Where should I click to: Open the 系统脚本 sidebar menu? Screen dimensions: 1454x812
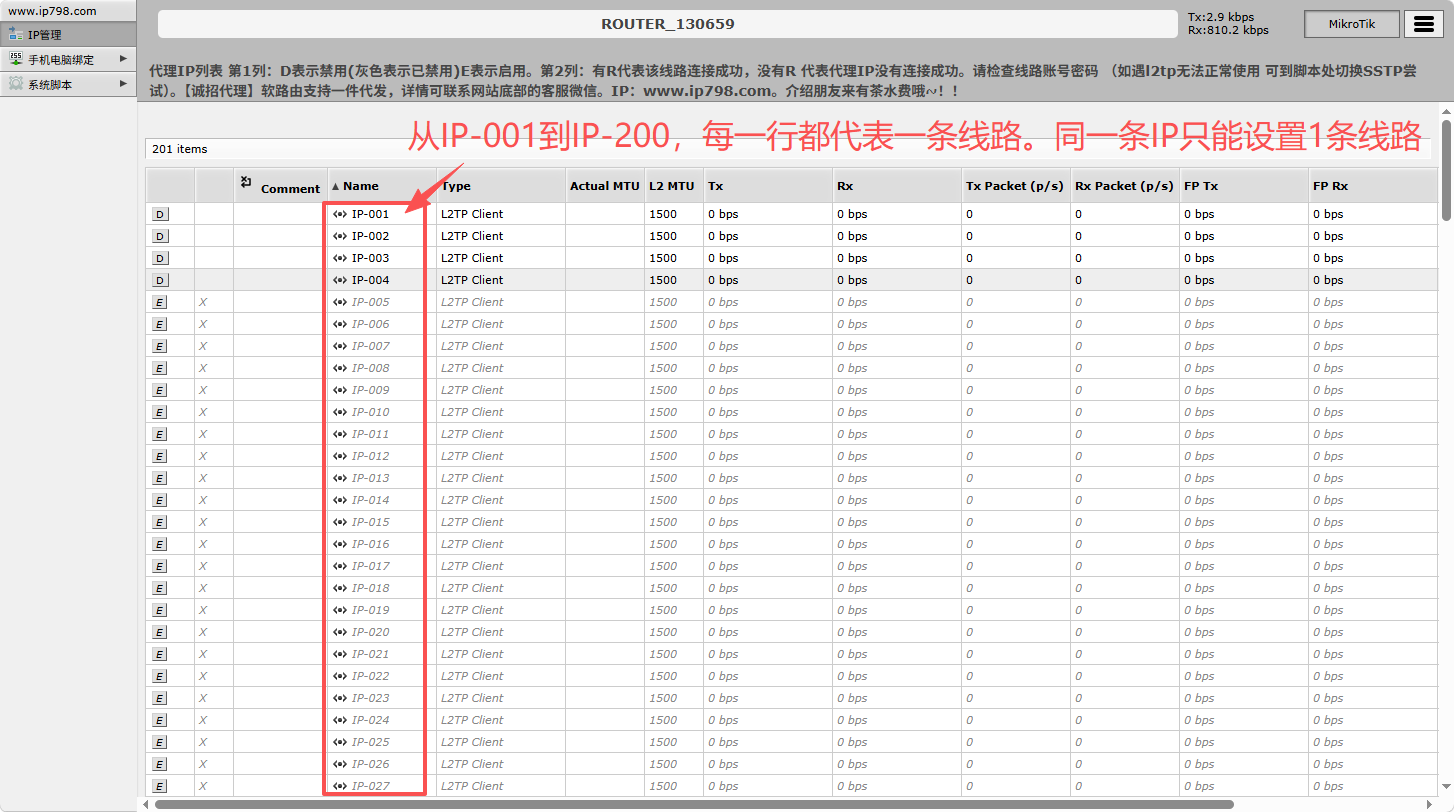[68, 85]
